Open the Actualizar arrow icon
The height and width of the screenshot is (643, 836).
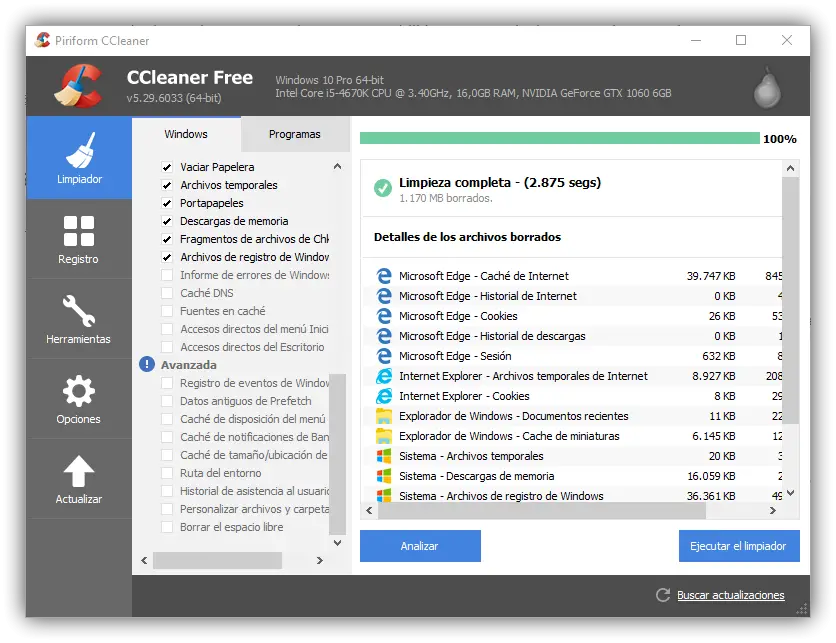(79, 471)
